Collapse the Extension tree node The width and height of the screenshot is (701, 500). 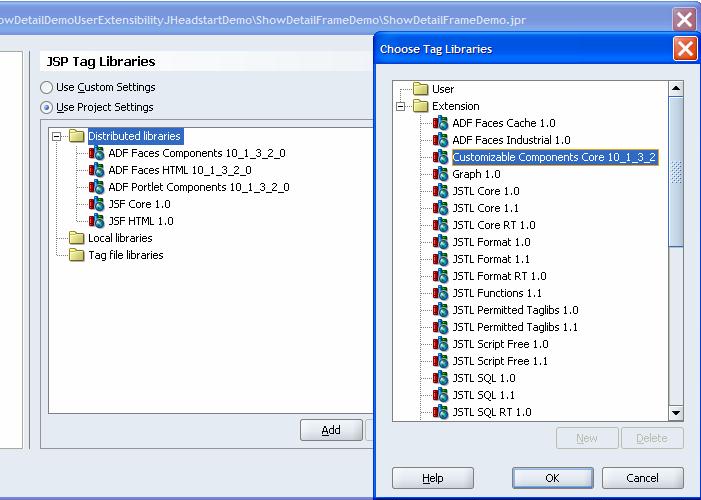pos(401,106)
